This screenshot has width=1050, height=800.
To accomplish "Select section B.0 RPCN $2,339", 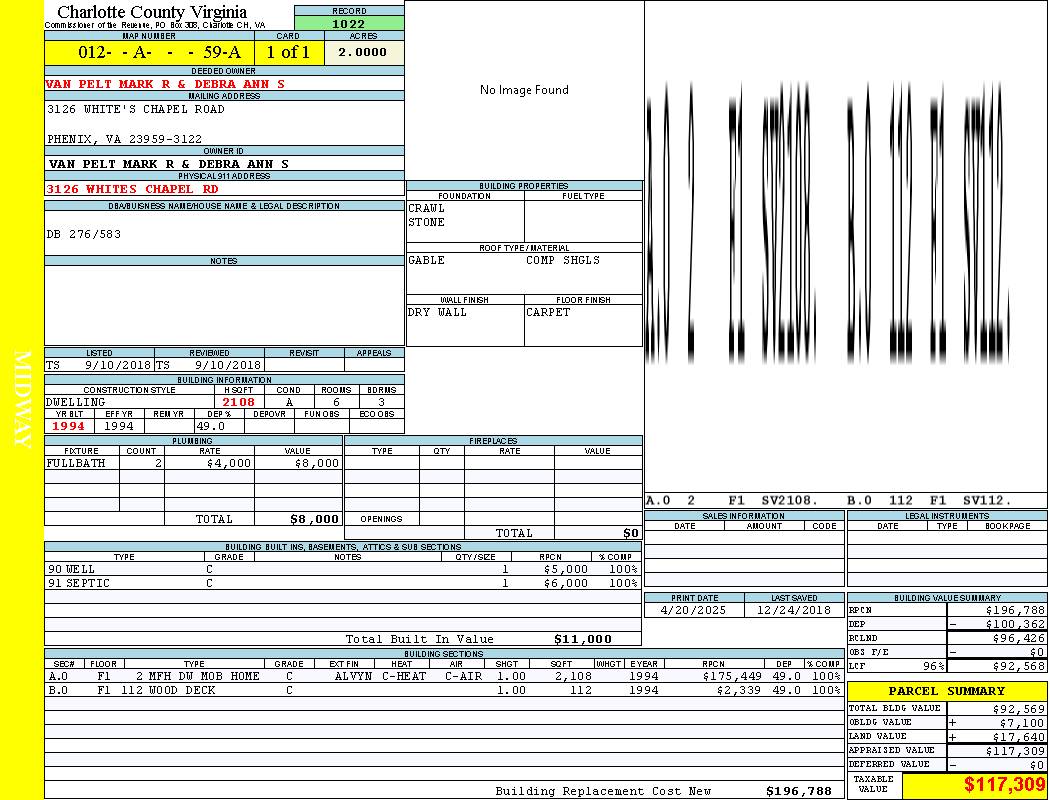I will point(739,691).
